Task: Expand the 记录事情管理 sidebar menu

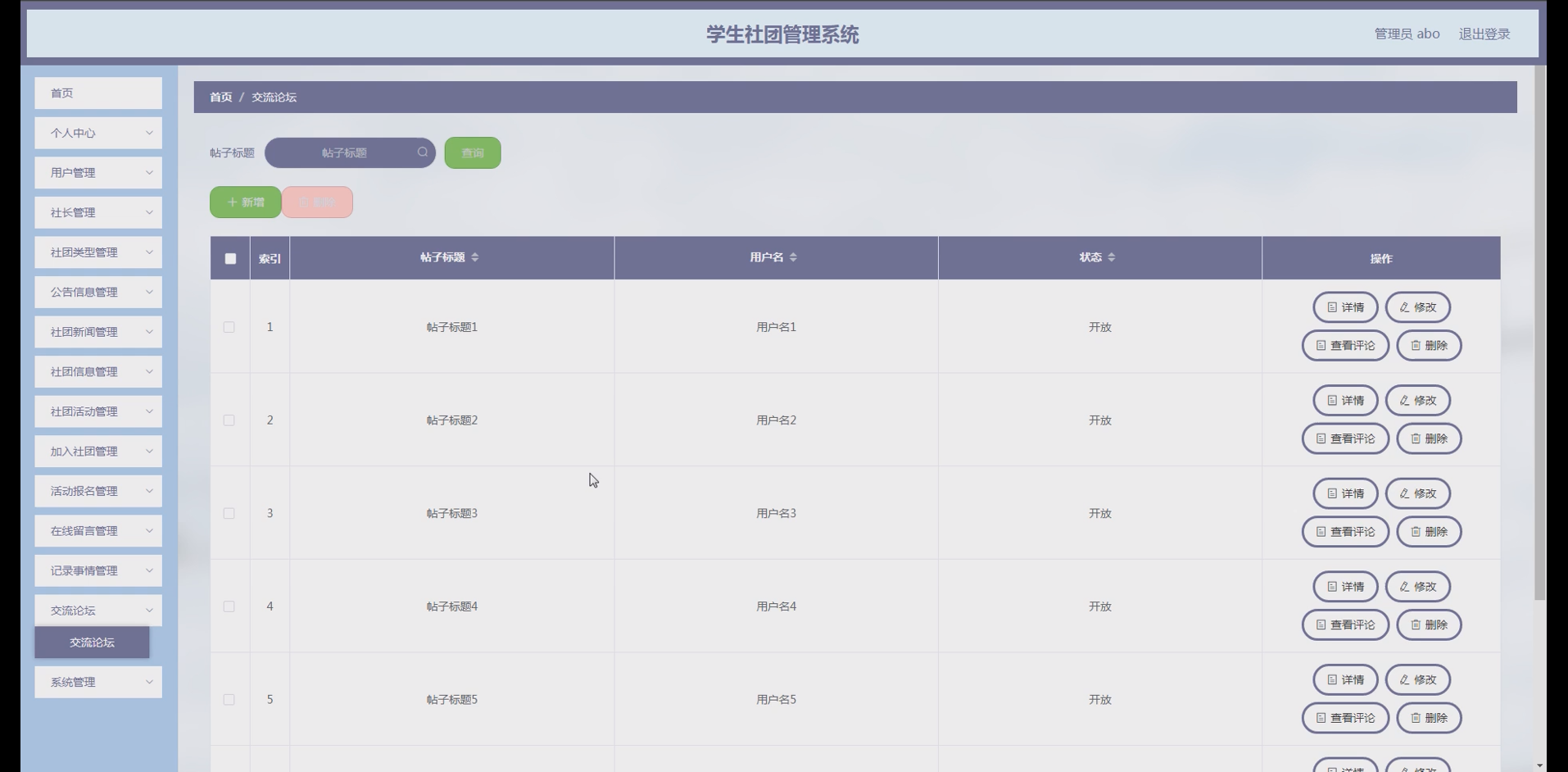Action: coord(98,570)
